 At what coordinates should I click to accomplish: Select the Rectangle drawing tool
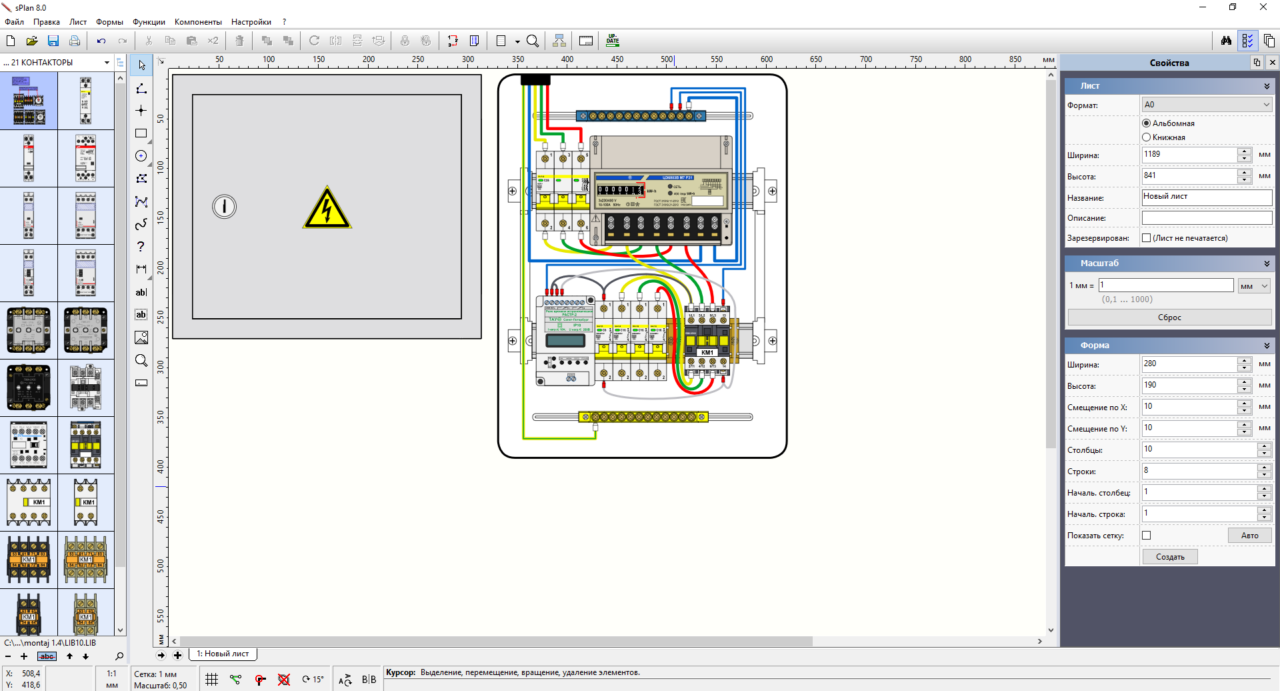point(141,133)
